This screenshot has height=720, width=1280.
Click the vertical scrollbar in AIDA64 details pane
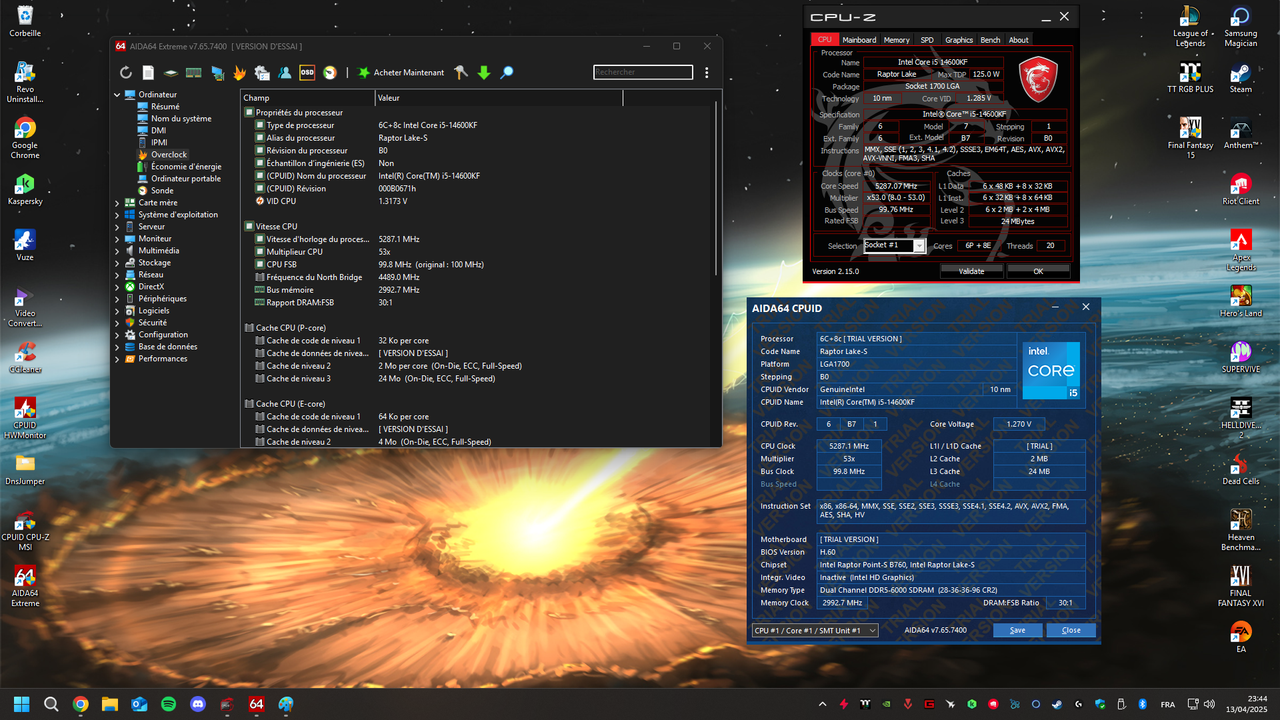click(x=717, y=190)
